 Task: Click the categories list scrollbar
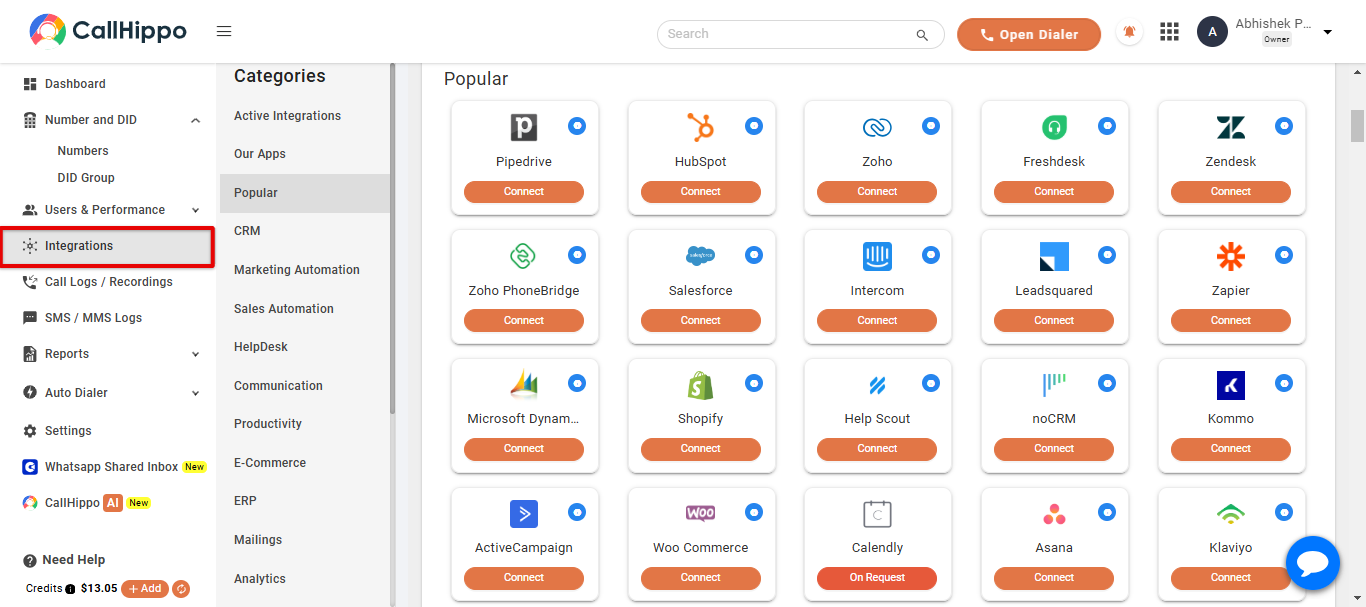393,238
